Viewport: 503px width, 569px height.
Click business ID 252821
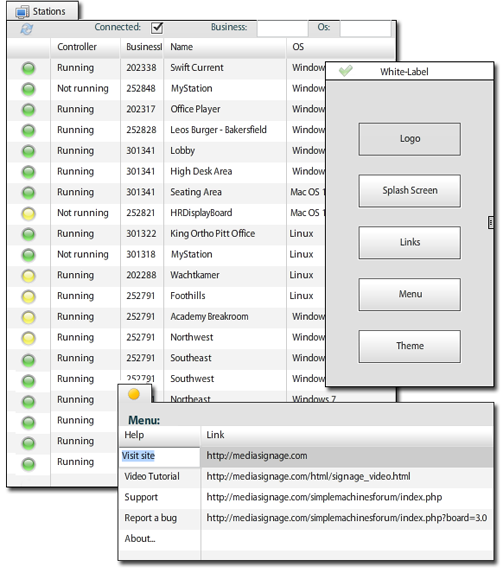click(140, 213)
